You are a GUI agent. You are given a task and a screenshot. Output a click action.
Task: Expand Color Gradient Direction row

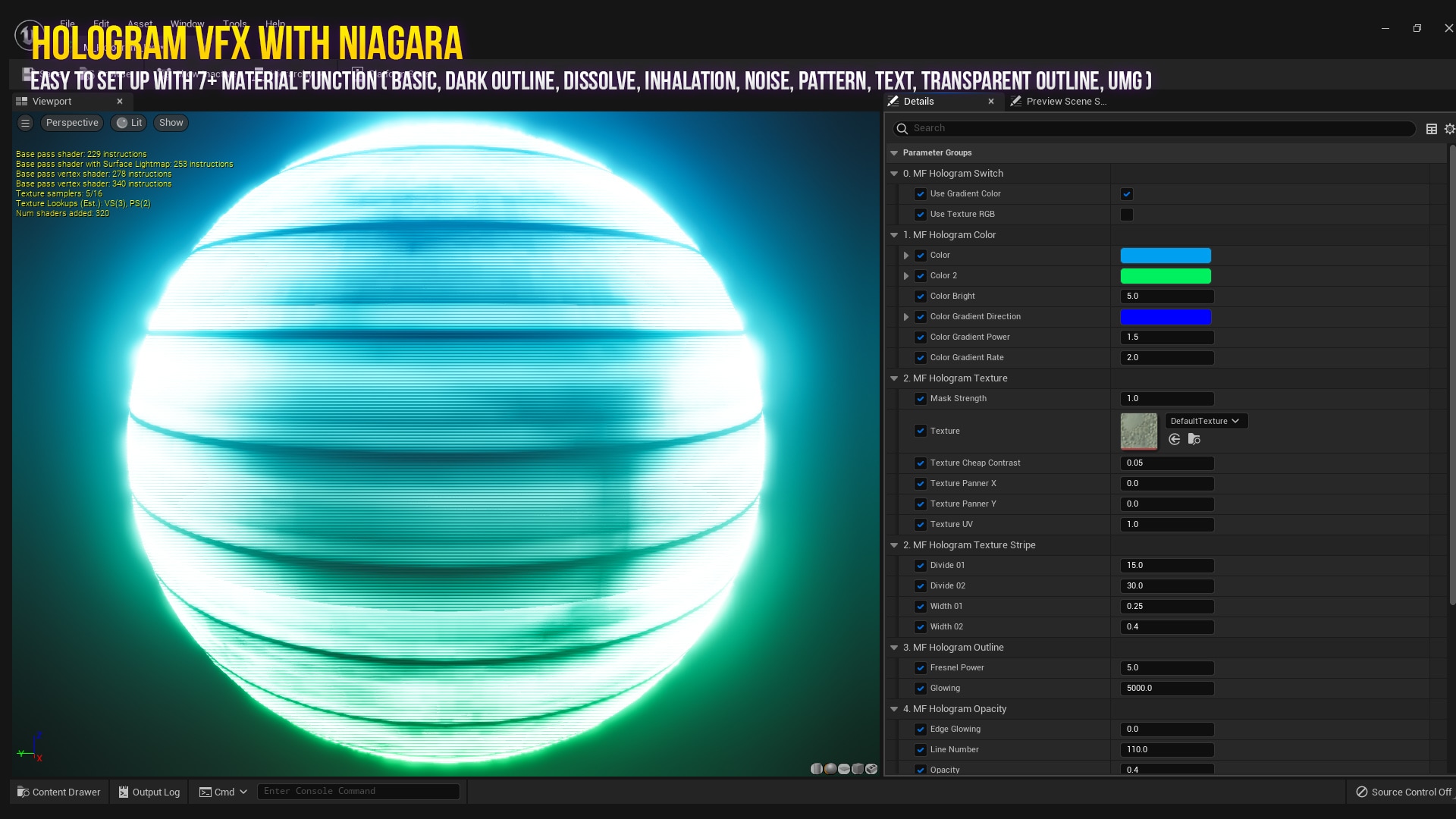point(906,317)
